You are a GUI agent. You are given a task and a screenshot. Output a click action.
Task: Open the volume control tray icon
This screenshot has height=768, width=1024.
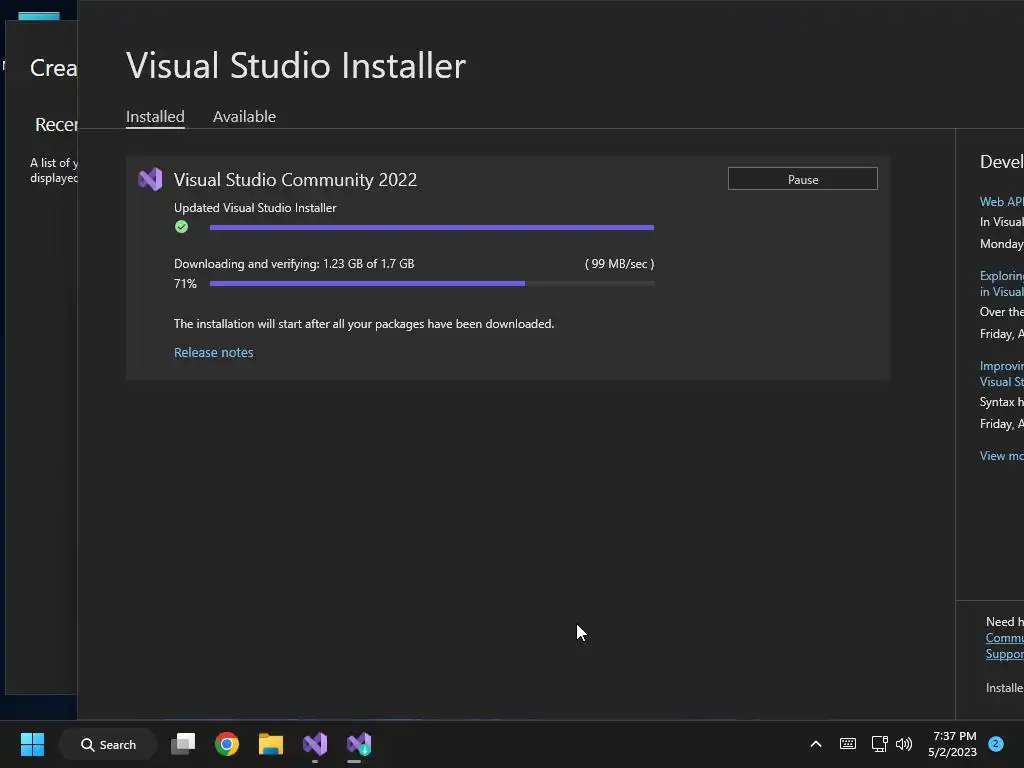pos(904,744)
